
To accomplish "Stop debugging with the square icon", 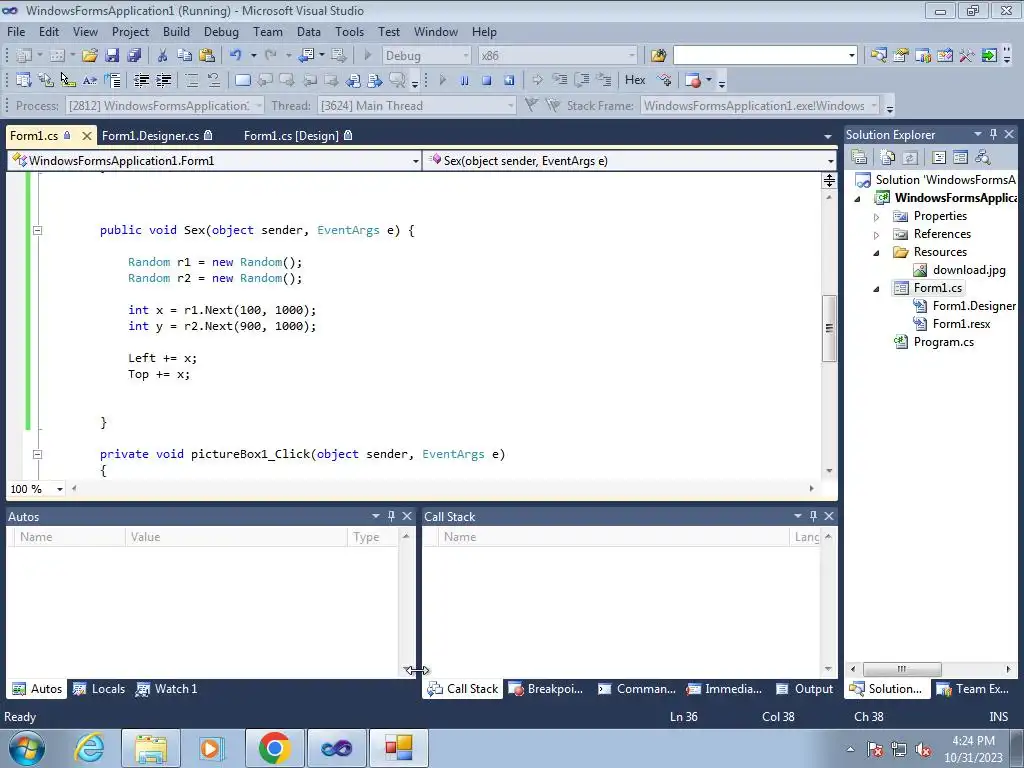I will pos(487,80).
